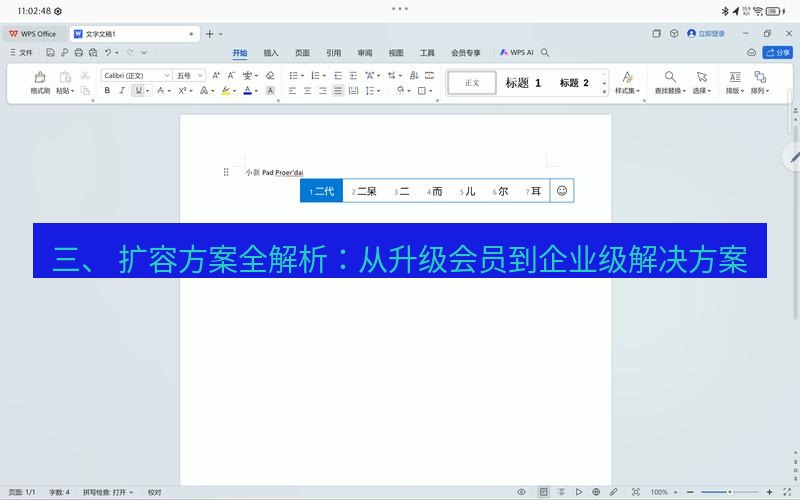The width and height of the screenshot is (800, 500).
Task: Toggle left text alignment
Action: pos(292,91)
